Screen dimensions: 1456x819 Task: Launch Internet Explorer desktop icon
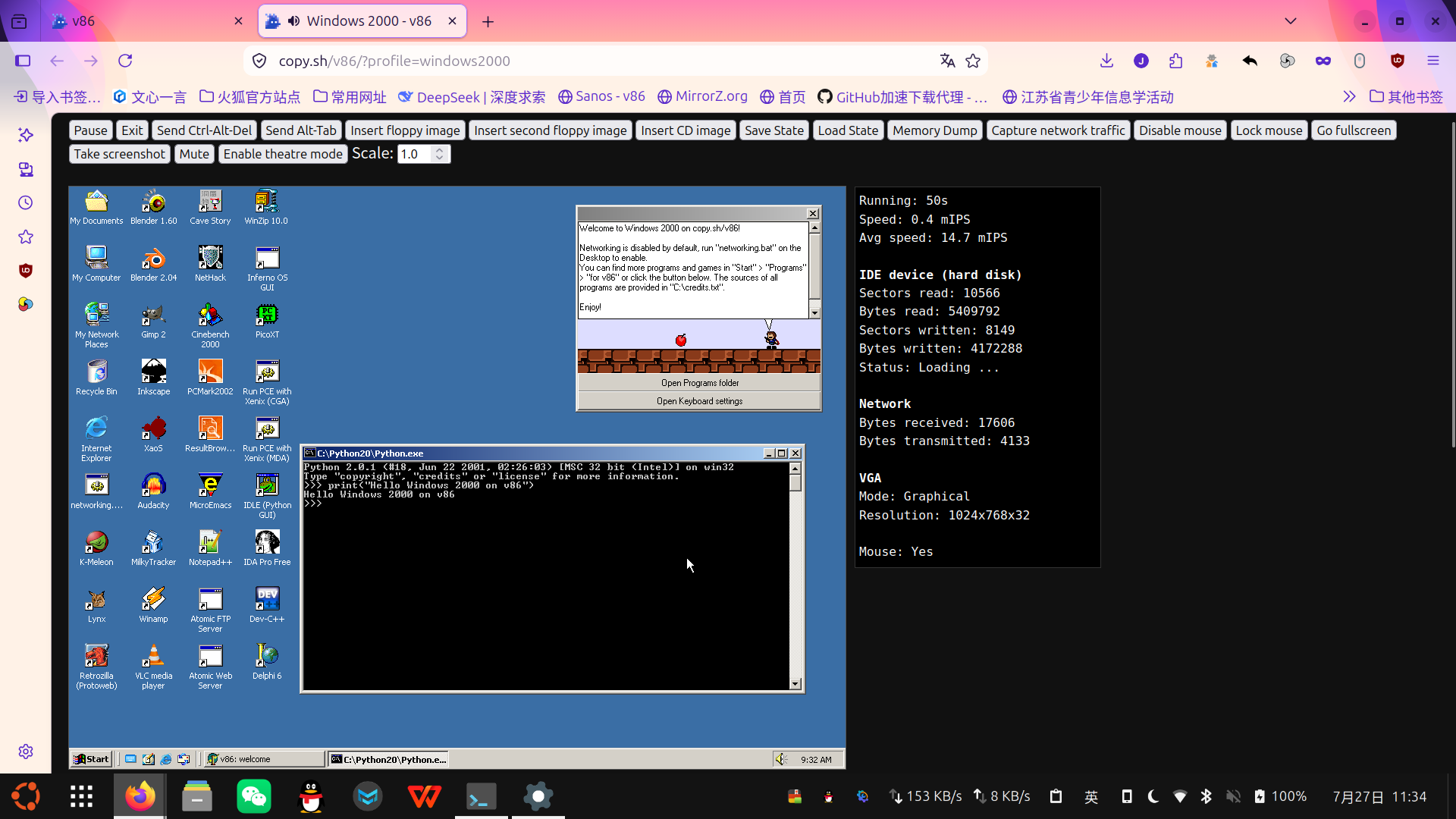(x=96, y=439)
